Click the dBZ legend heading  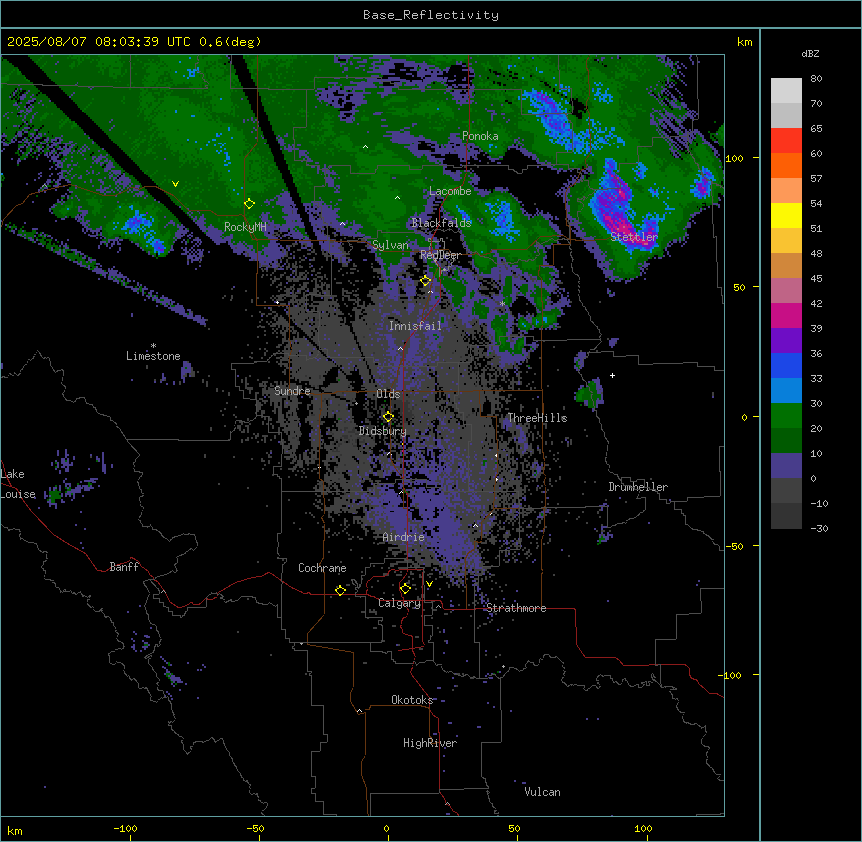[x=810, y=54]
